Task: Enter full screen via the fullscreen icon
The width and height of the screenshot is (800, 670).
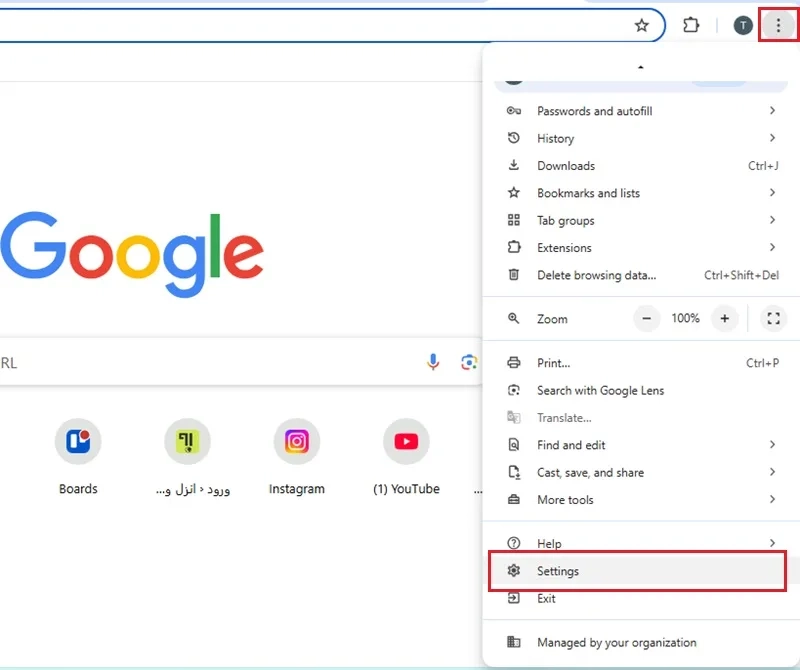Action: coord(773,318)
